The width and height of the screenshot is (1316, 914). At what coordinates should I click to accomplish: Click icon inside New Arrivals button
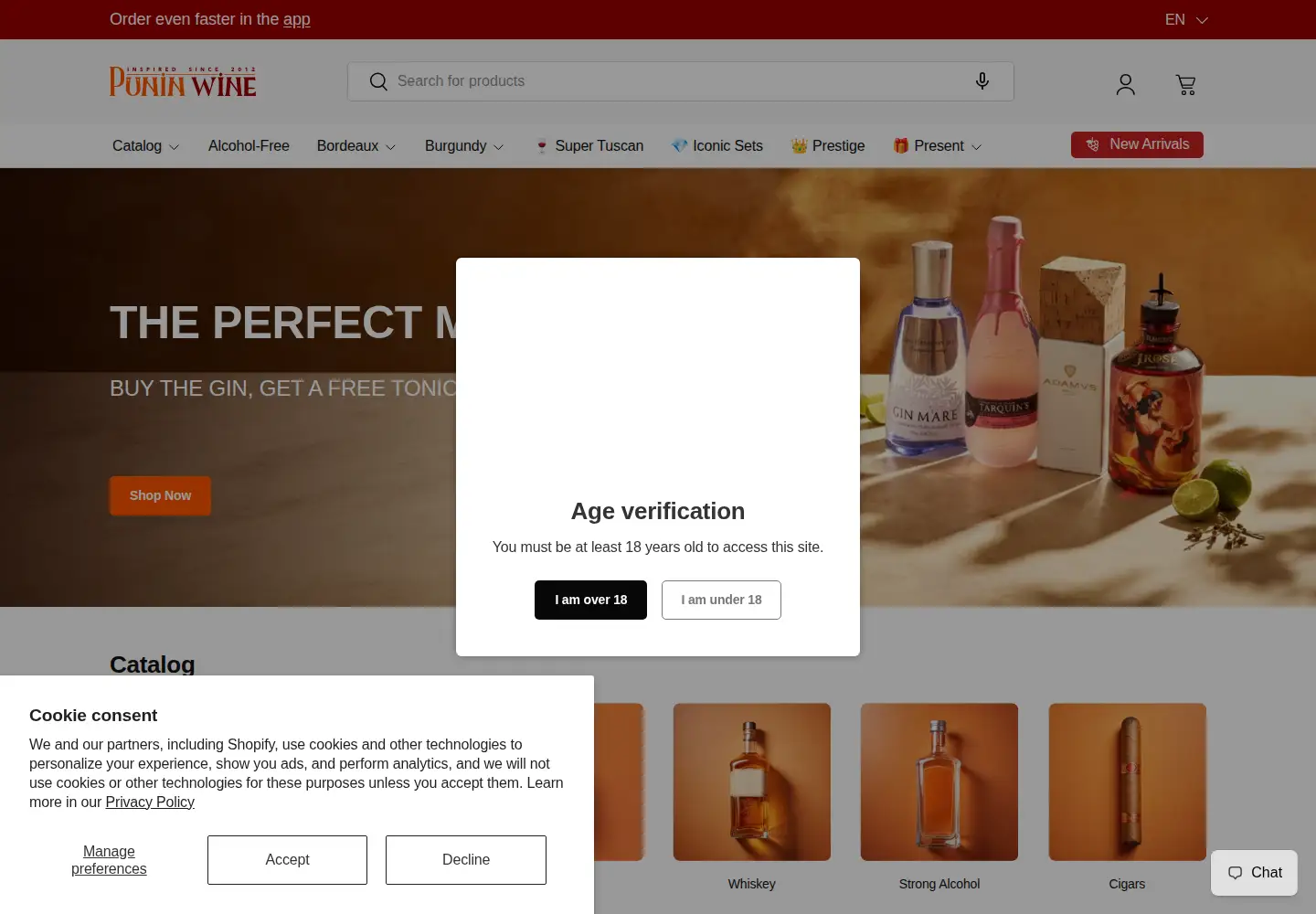[1093, 144]
